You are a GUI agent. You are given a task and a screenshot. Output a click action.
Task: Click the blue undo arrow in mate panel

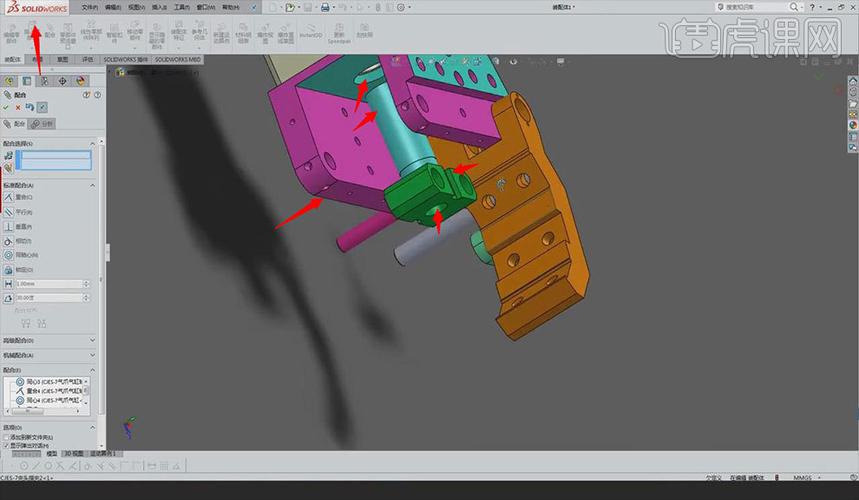tap(30, 107)
